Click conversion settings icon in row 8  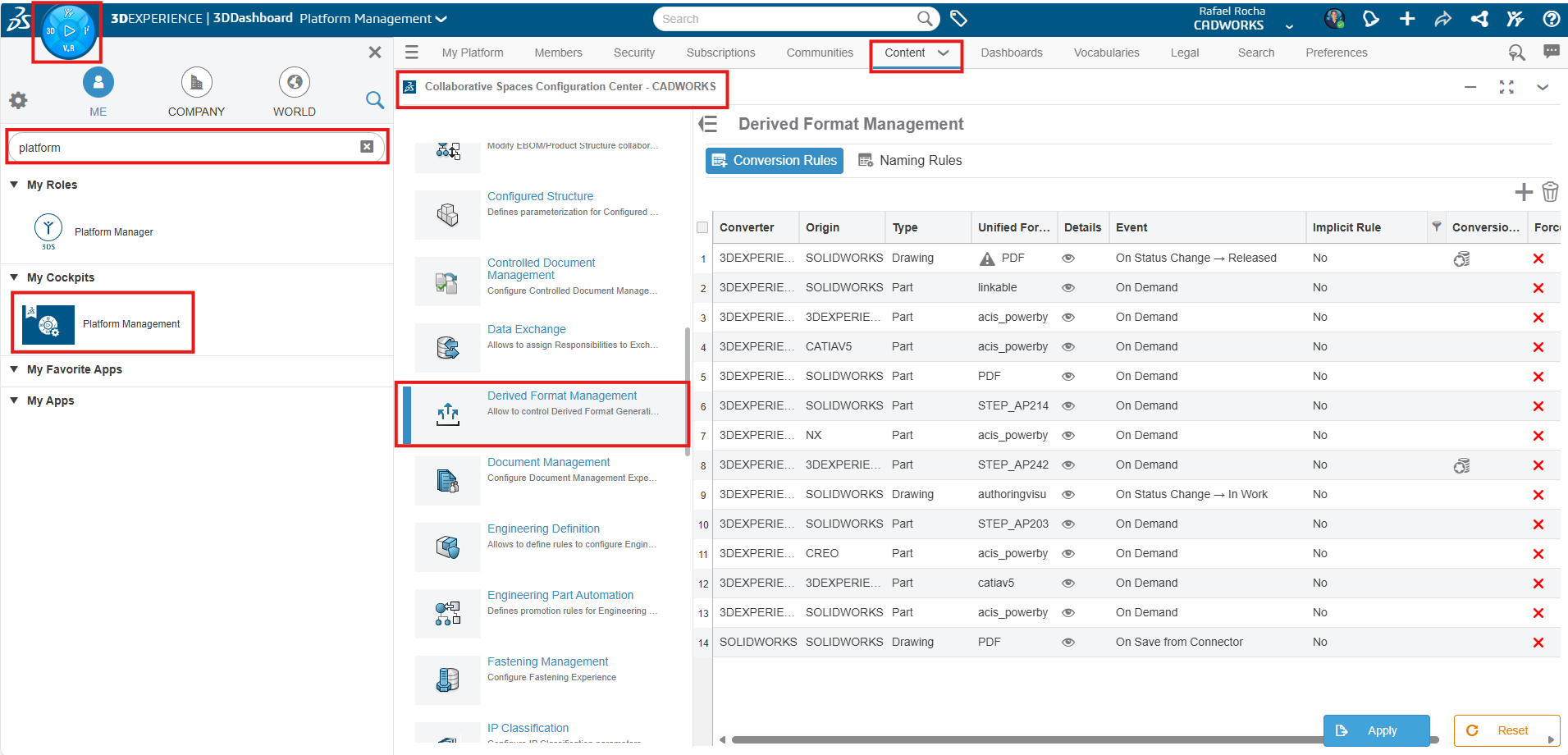click(1461, 465)
